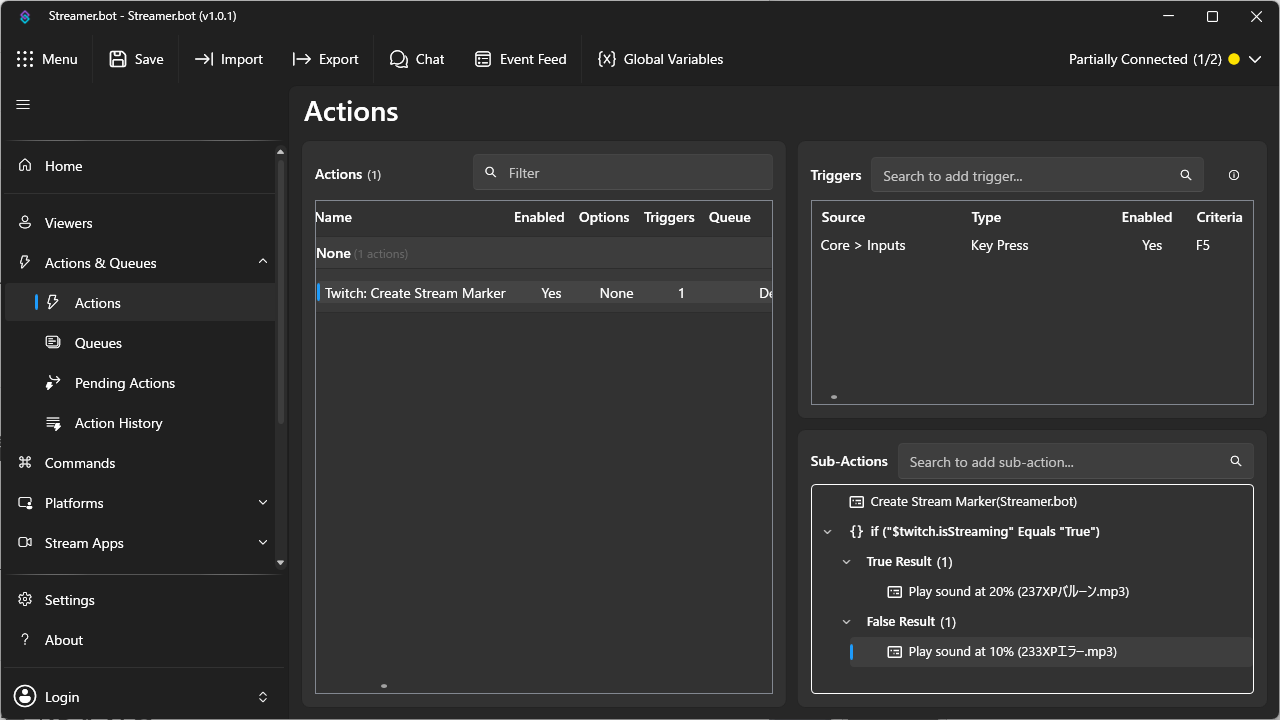Screen dimensions: 1280x720
Task: Click the magnifier icon in sub-action search
Action: coord(1236,461)
